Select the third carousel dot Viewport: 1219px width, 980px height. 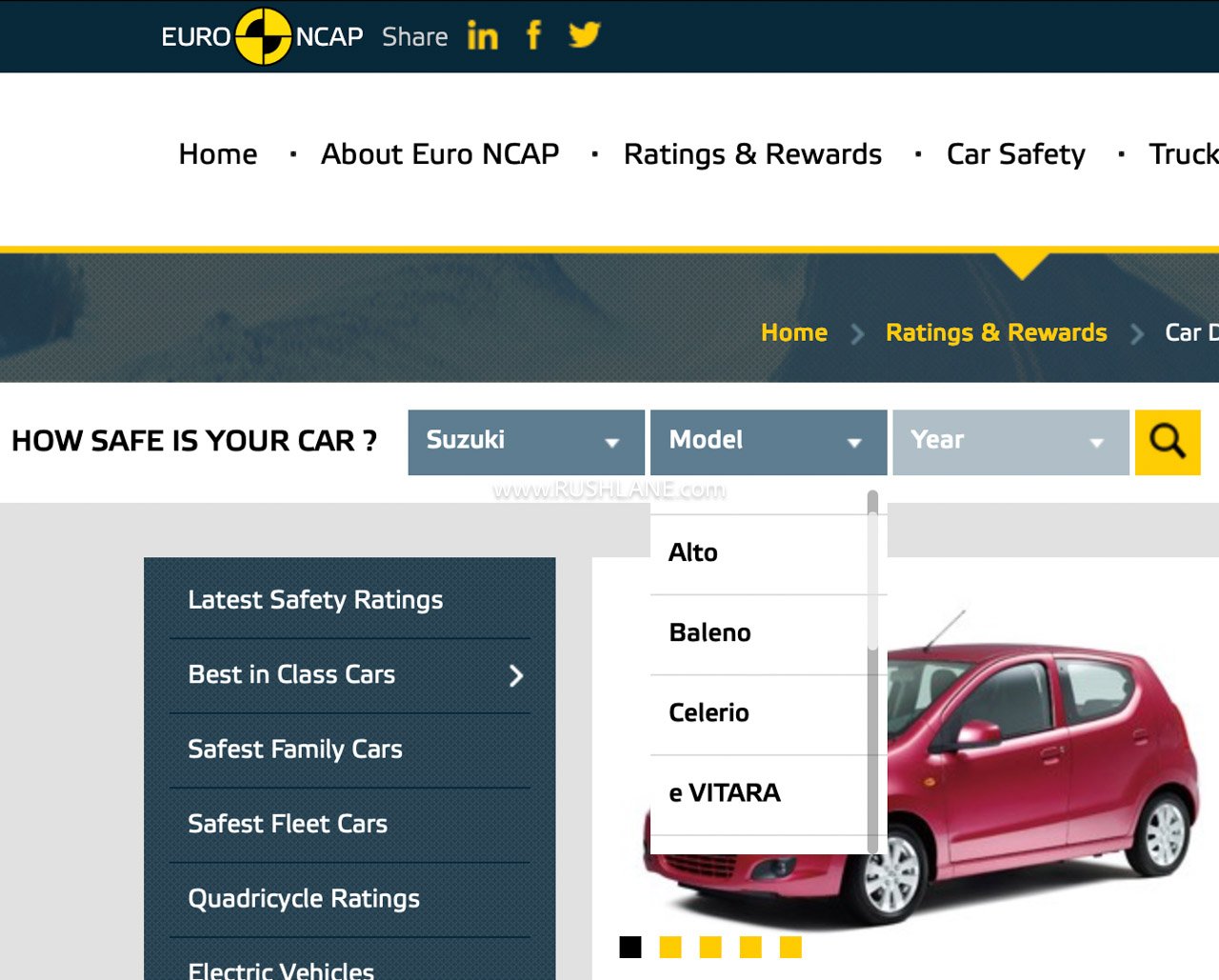pyautogui.click(x=710, y=947)
